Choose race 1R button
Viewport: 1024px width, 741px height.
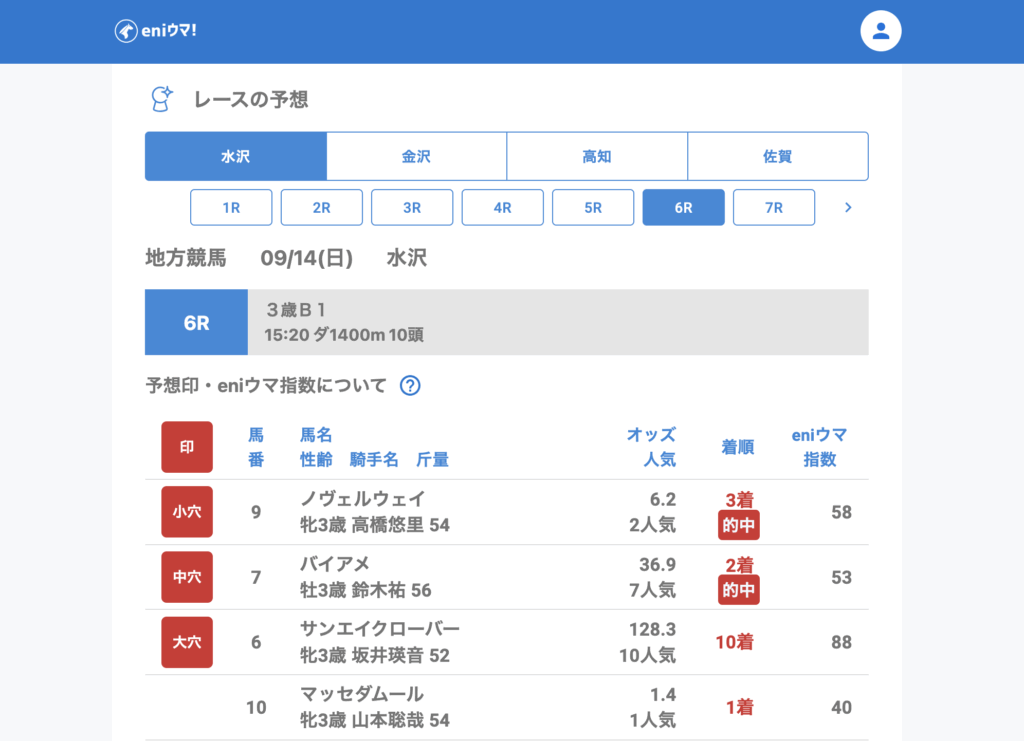pyautogui.click(x=231, y=208)
